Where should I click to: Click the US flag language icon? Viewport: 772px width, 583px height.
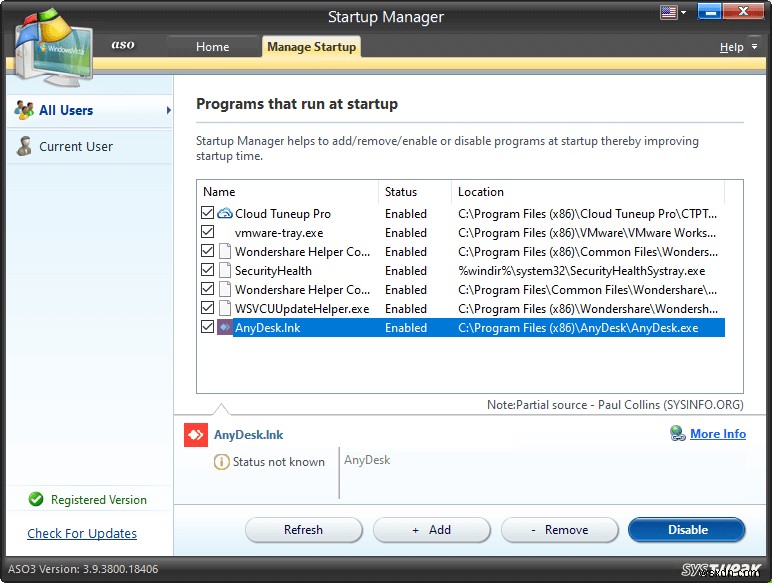668,12
